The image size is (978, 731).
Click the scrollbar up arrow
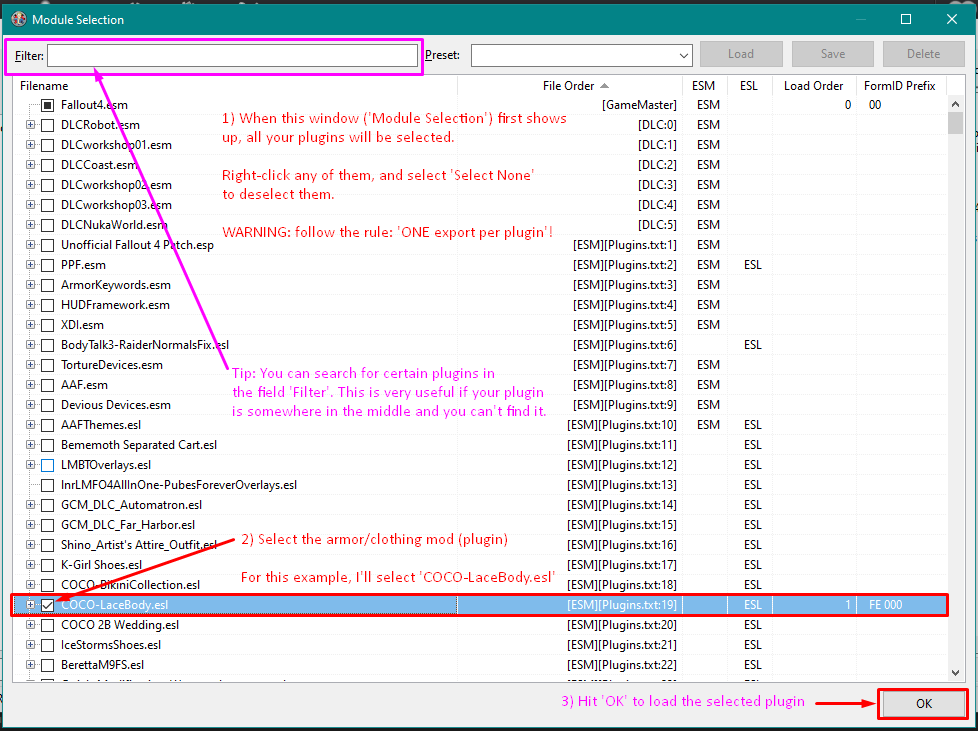[955, 104]
